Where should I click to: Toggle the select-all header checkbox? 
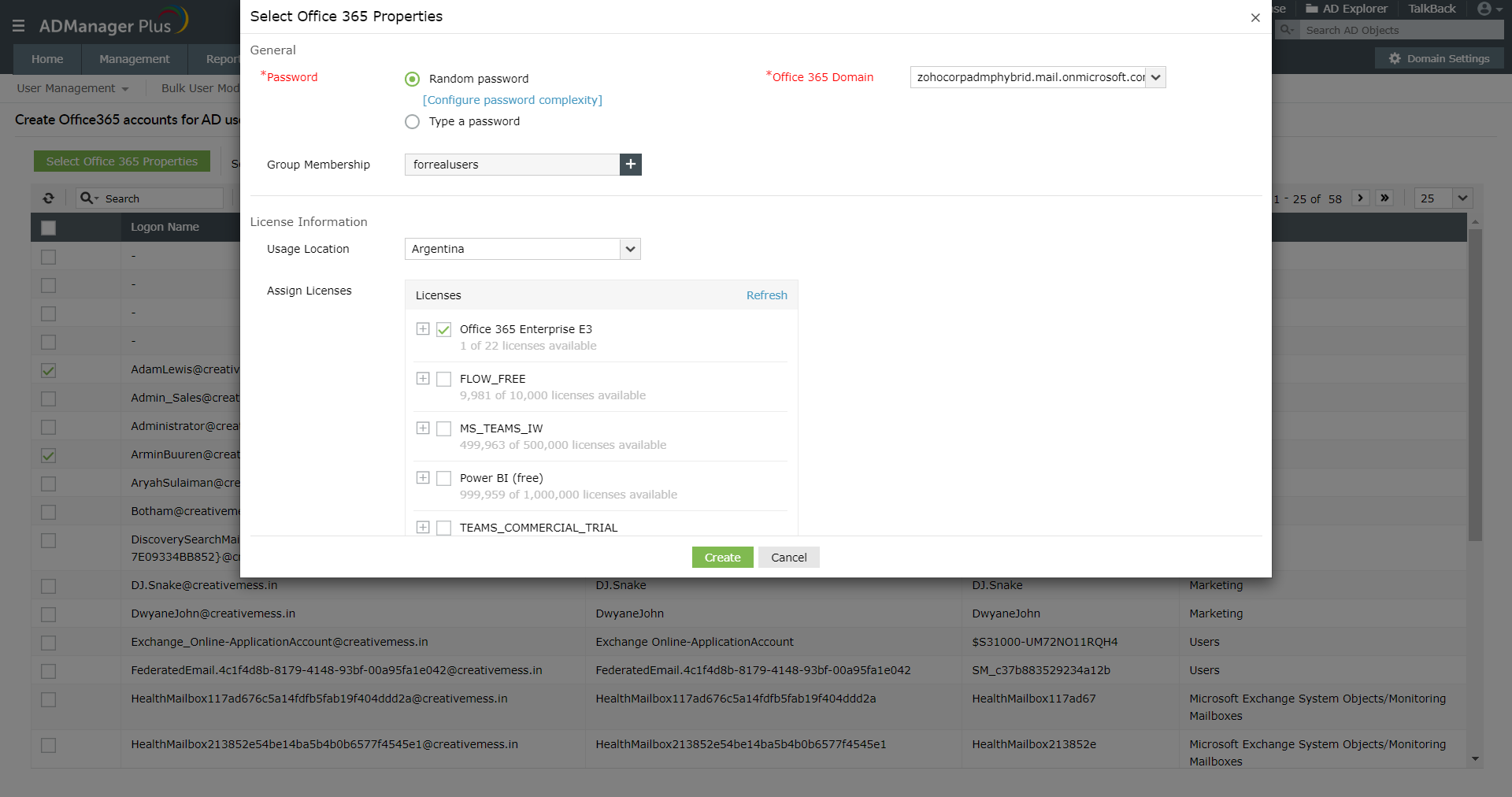49,228
